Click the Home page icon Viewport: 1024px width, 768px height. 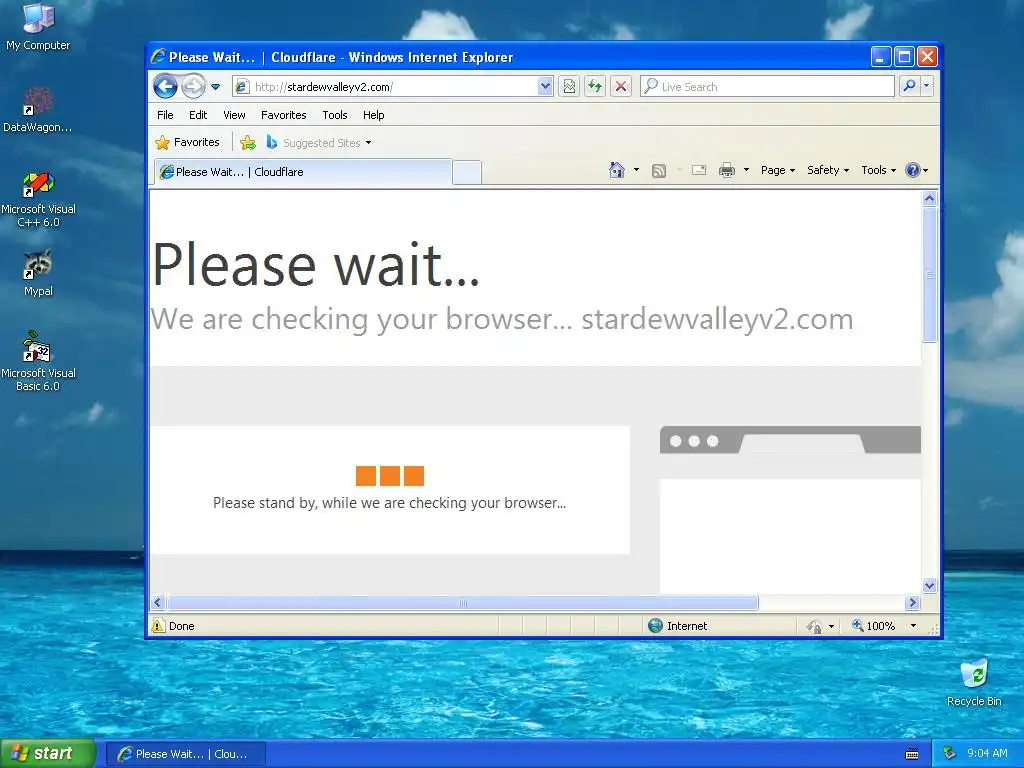click(616, 170)
